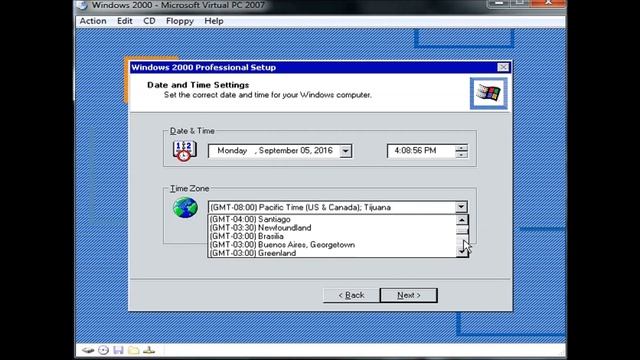The image size is (640, 360).
Task: Toggle the Time Zone dropdown arrow
Action: tap(461, 207)
